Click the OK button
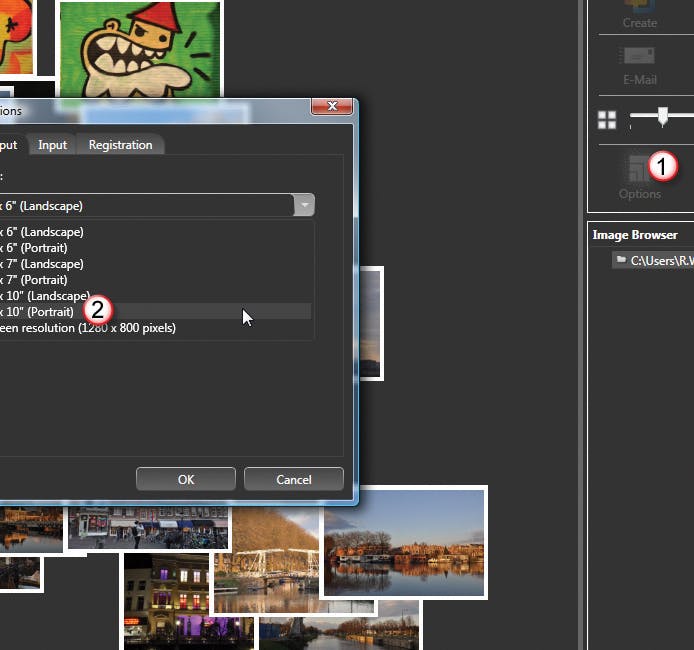Image resolution: width=694 pixels, height=650 pixels. point(186,479)
